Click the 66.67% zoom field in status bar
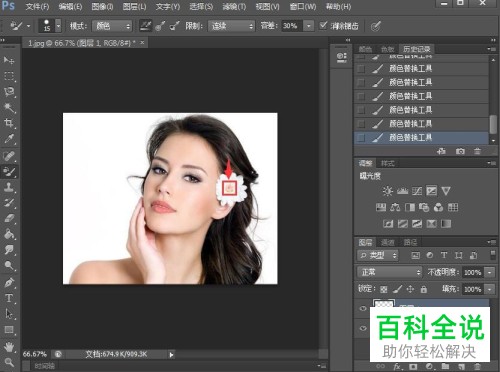This screenshot has width=500, height=372. (x=35, y=354)
